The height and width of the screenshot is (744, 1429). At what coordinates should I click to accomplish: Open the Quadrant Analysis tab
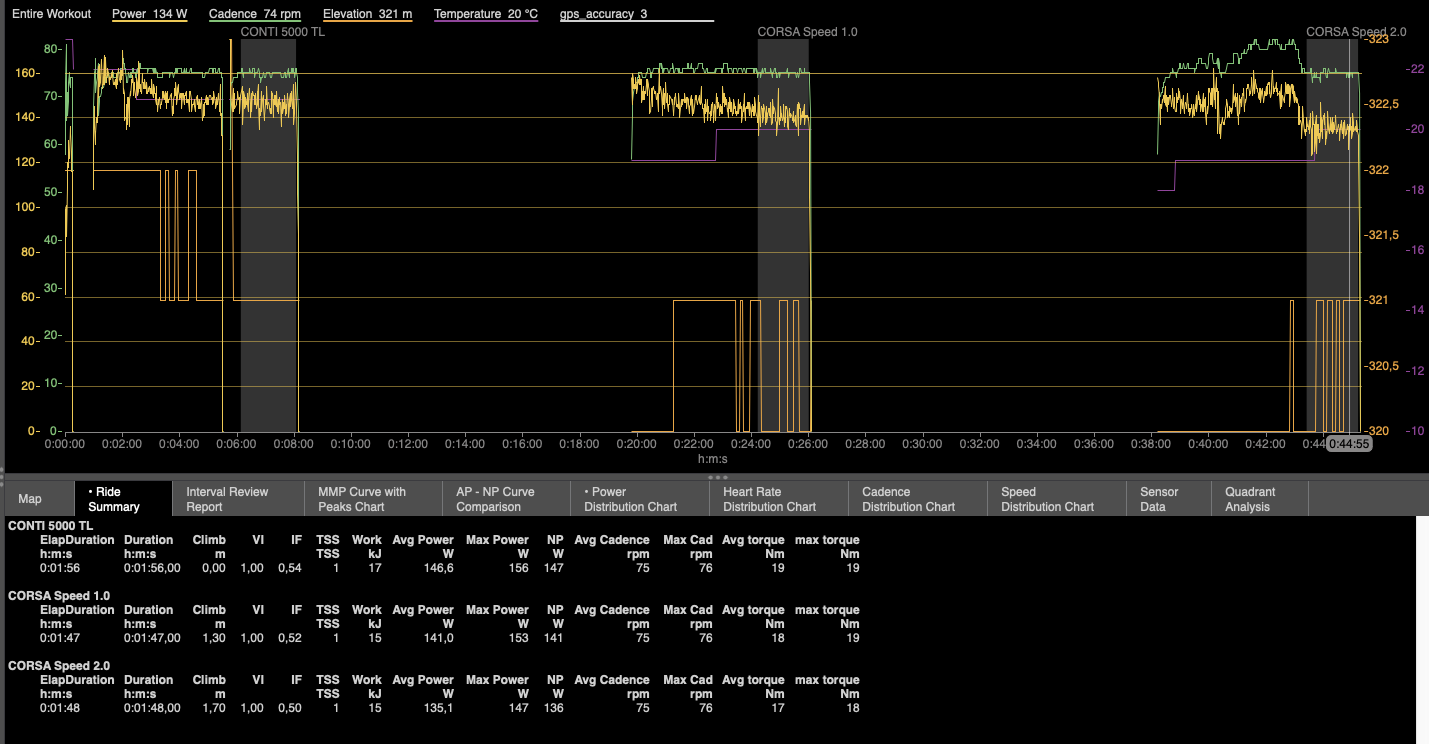pyautogui.click(x=1251, y=499)
